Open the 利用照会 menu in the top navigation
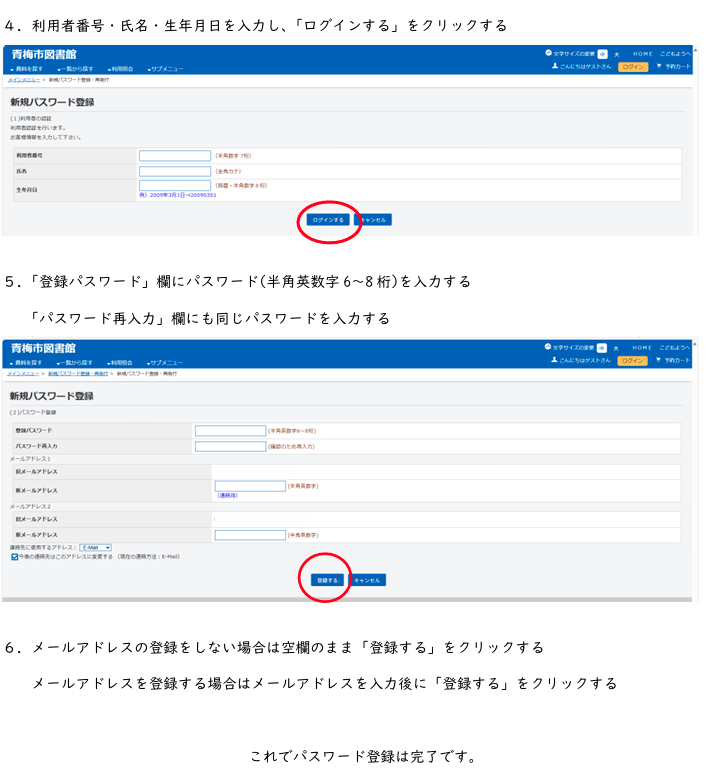715x769 pixels. pyautogui.click(x=121, y=68)
